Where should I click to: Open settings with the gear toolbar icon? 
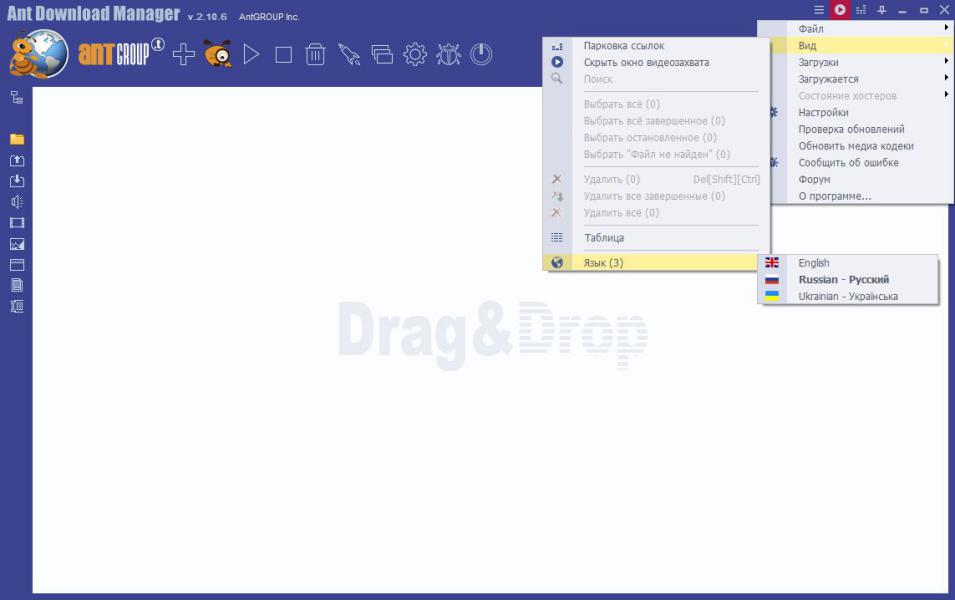415,54
